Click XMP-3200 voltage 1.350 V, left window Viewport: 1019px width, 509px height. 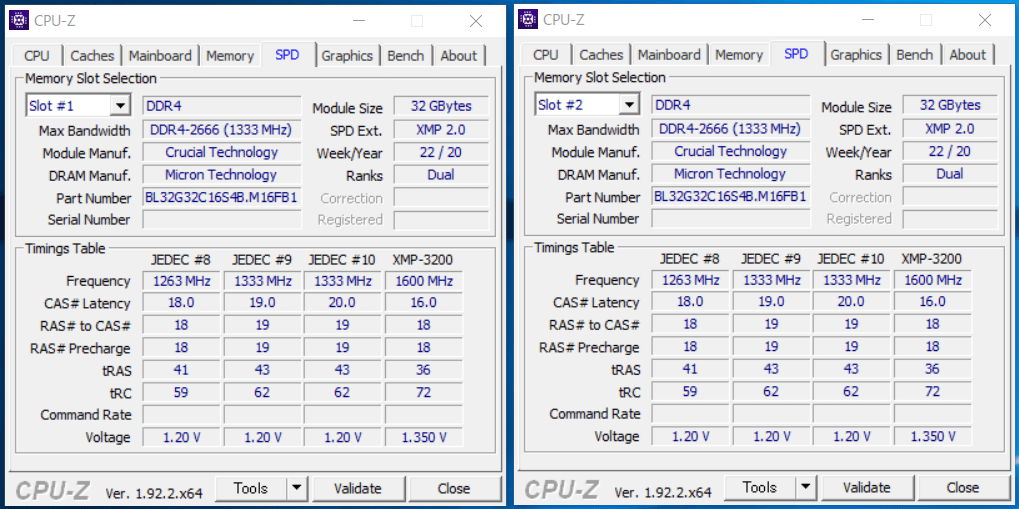(424, 437)
